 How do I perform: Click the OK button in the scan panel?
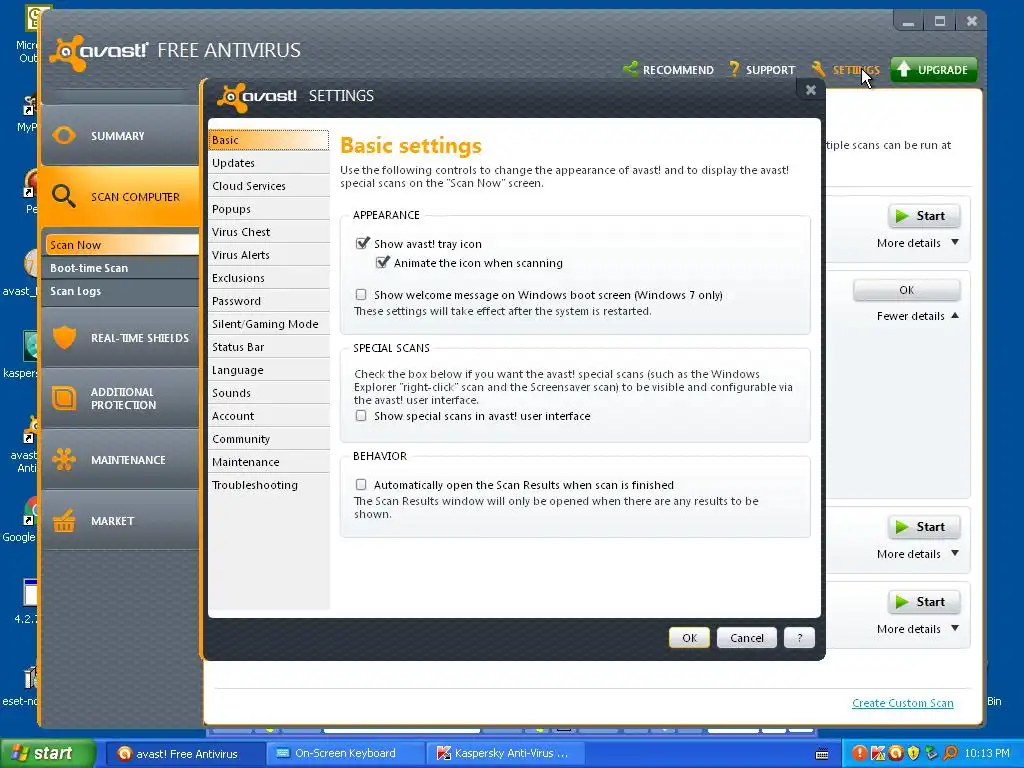(x=906, y=290)
